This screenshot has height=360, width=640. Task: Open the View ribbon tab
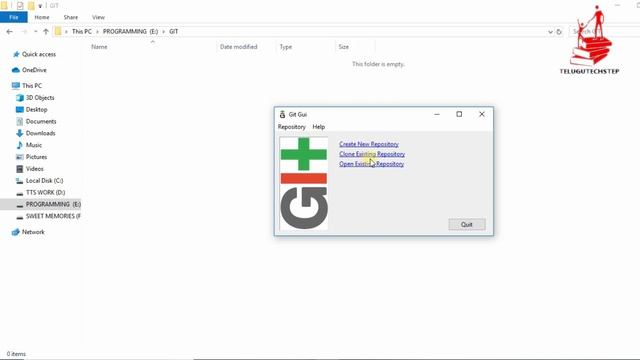pyautogui.click(x=98, y=17)
